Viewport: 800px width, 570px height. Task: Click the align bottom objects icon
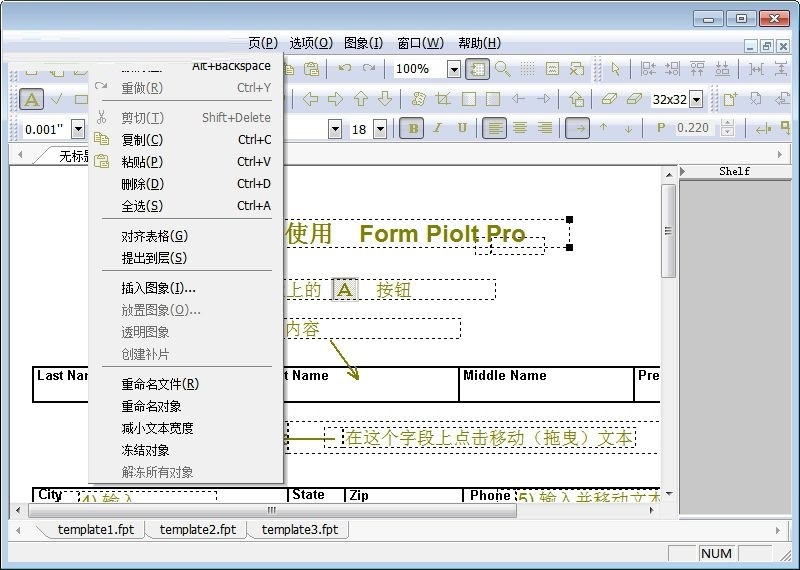(722, 69)
